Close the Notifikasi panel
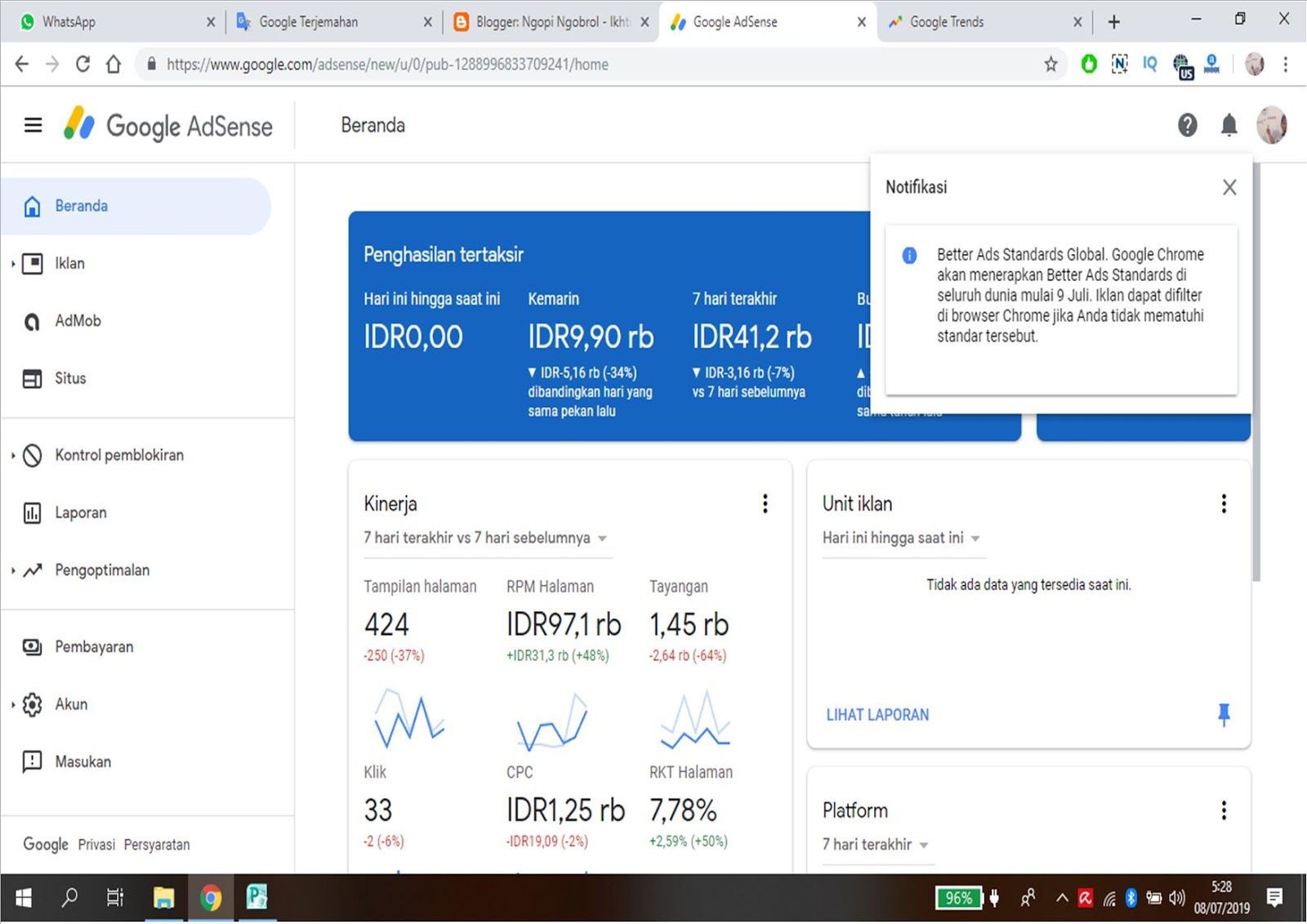The width and height of the screenshot is (1307, 924). [1229, 187]
